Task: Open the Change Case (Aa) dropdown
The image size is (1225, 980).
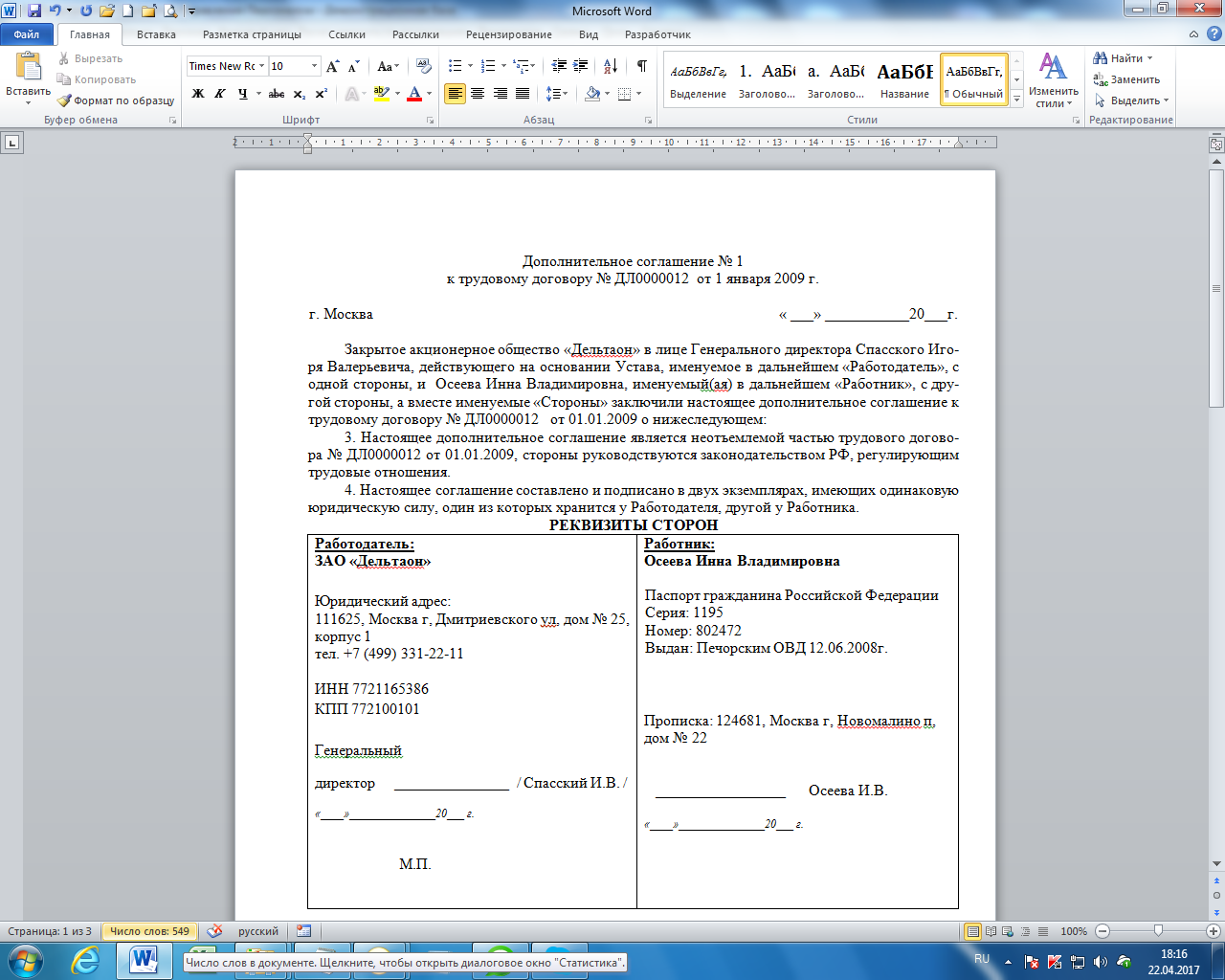Action: (x=389, y=66)
